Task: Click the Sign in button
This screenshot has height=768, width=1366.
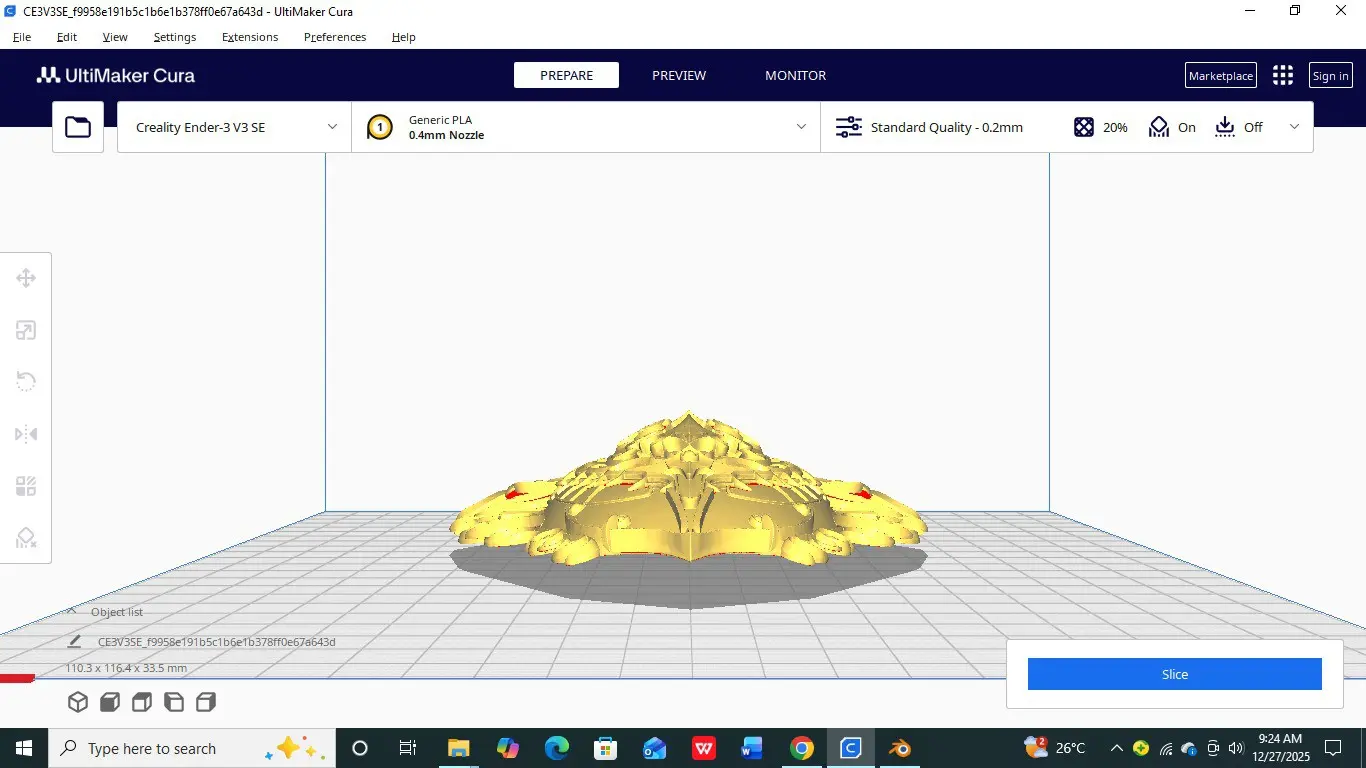Action: tap(1331, 75)
